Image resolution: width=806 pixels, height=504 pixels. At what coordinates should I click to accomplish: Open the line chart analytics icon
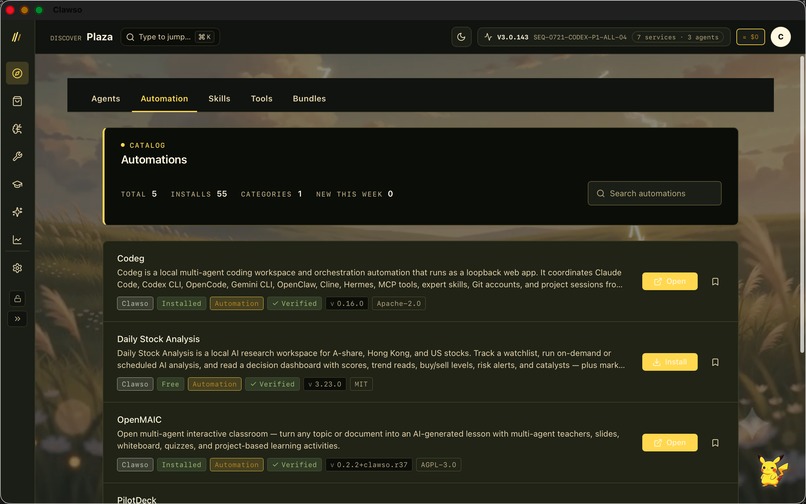[x=17, y=240]
